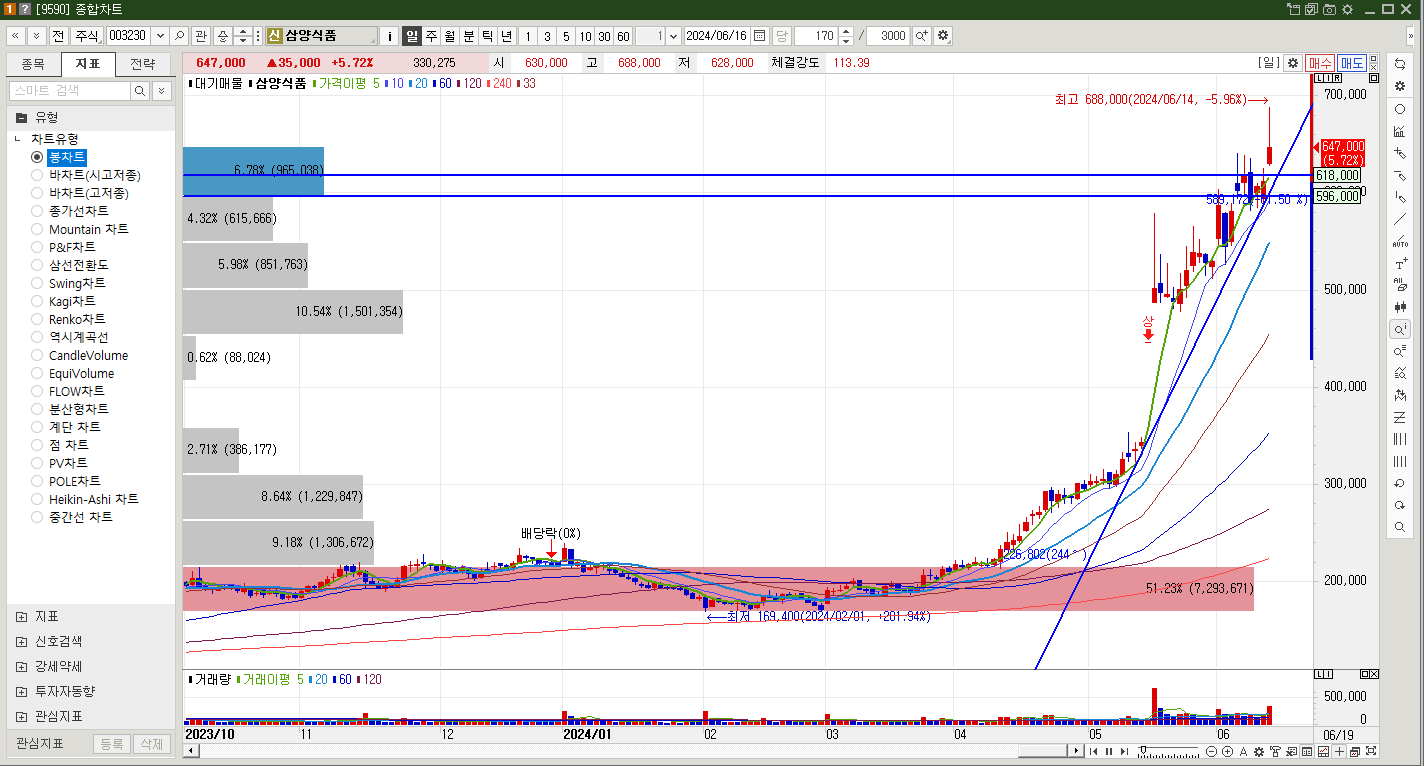1424x766 pixels.
Task: Switch to the 전략 tab
Action: [143, 64]
